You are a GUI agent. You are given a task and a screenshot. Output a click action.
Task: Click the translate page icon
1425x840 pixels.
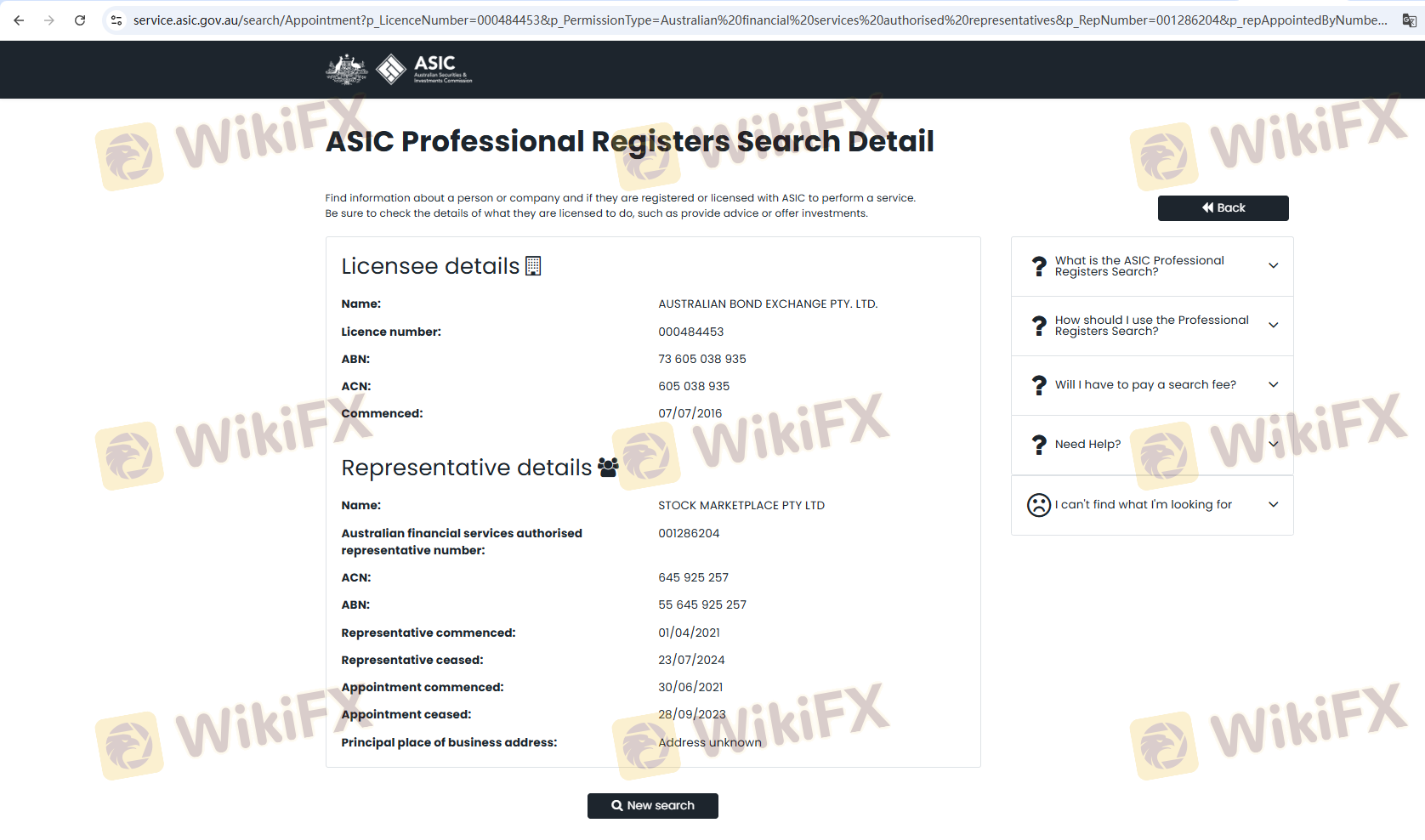pyautogui.click(x=1409, y=20)
